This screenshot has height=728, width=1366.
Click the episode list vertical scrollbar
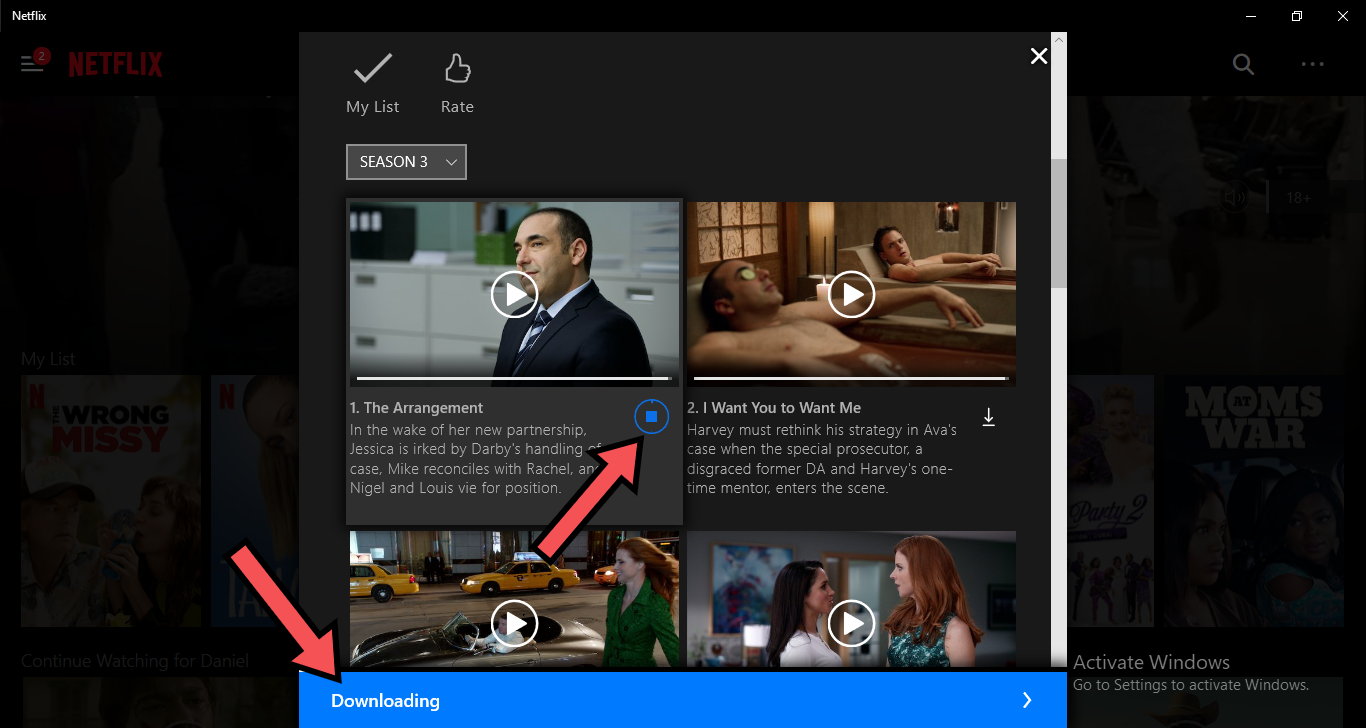(x=1059, y=222)
